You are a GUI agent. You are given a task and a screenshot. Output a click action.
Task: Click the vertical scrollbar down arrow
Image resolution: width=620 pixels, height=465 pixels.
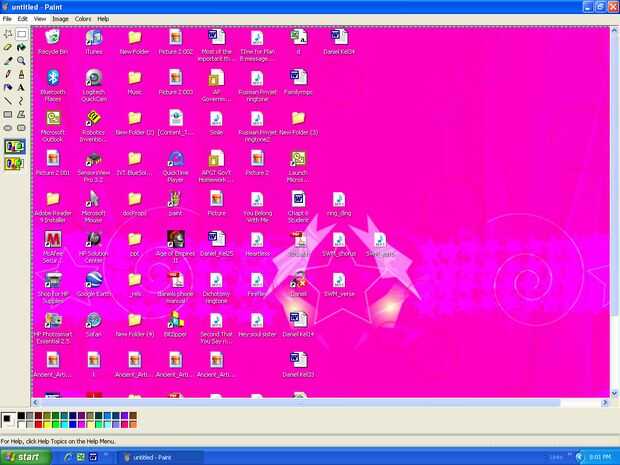click(x=615, y=393)
